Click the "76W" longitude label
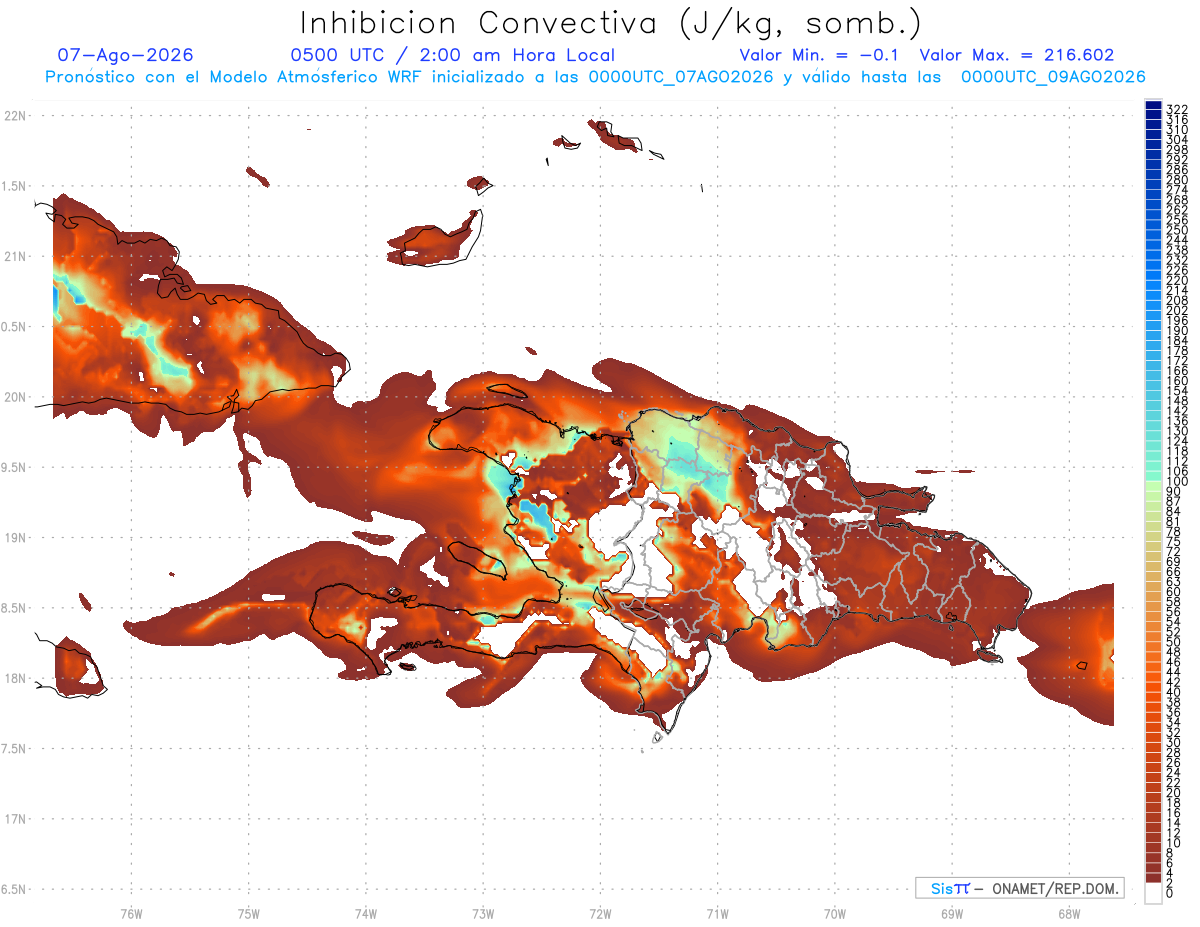This screenshot has width=1200, height=927. point(131,913)
